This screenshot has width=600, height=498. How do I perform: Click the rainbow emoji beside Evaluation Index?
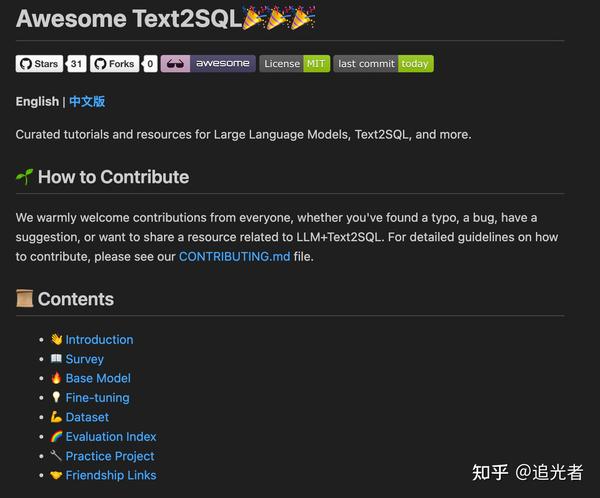coord(56,436)
